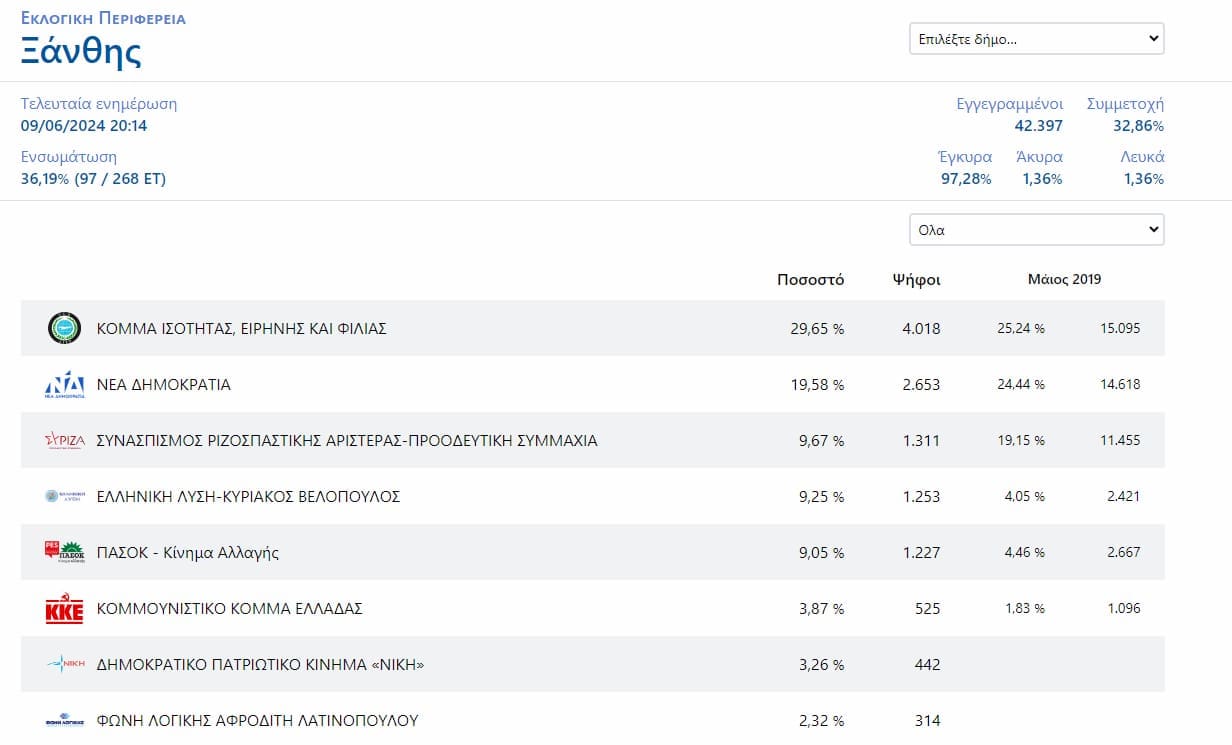Click the 1.311 votes cell
This screenshot has height=745, width=1232.
[x=921, y=440]
